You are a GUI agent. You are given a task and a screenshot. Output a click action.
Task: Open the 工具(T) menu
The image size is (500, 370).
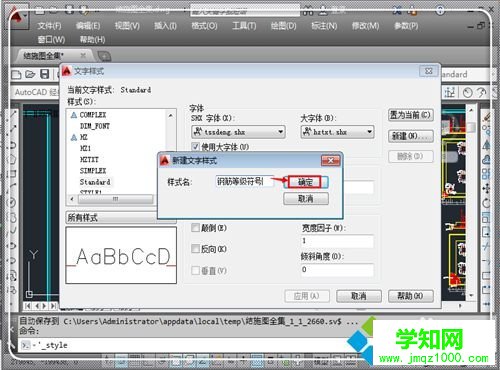click(244, 26)
